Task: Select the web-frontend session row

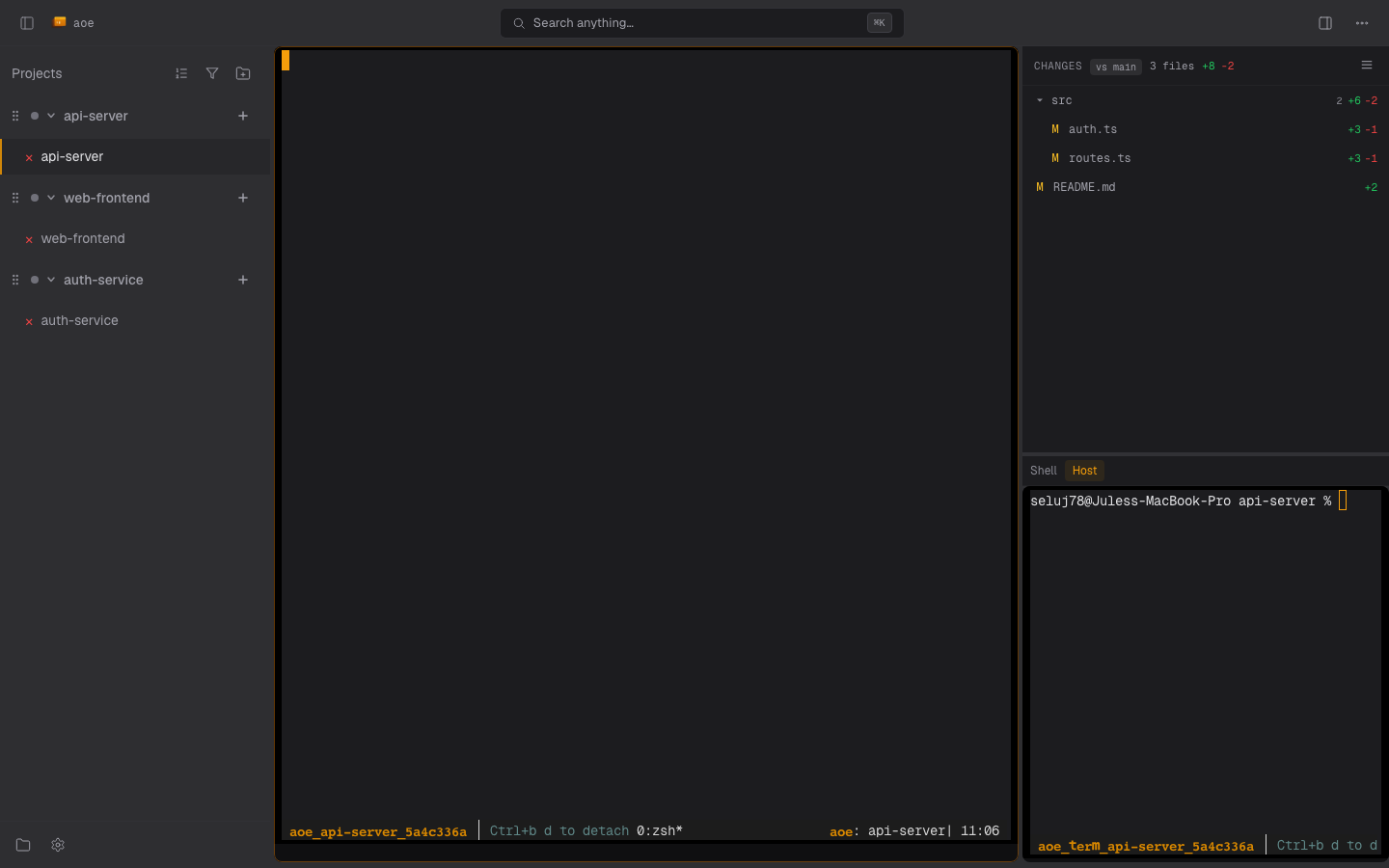Action: point(137,238)
